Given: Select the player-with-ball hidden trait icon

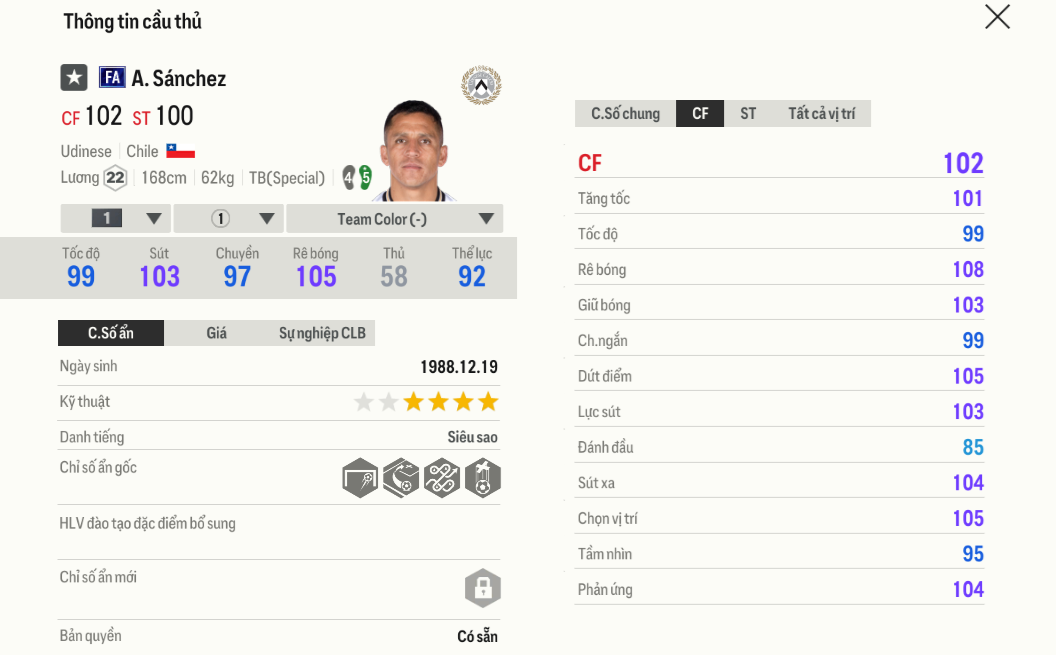Looking at the screenshot, I should coord(482,478).
